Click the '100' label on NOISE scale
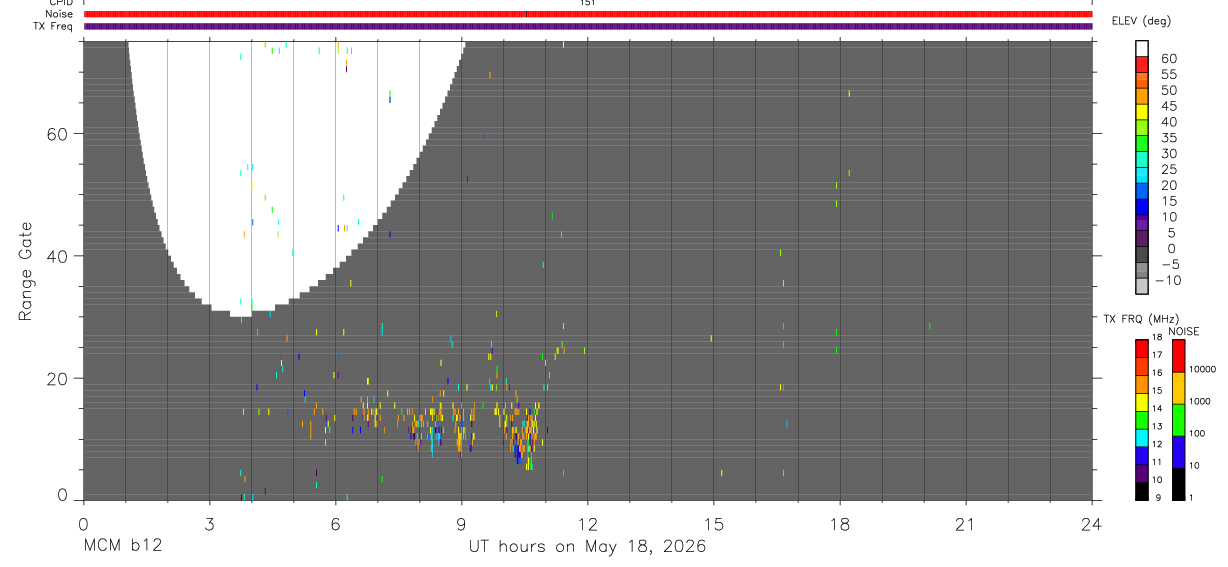The width and height of the screenshot is (1228, 567). 1196,433
